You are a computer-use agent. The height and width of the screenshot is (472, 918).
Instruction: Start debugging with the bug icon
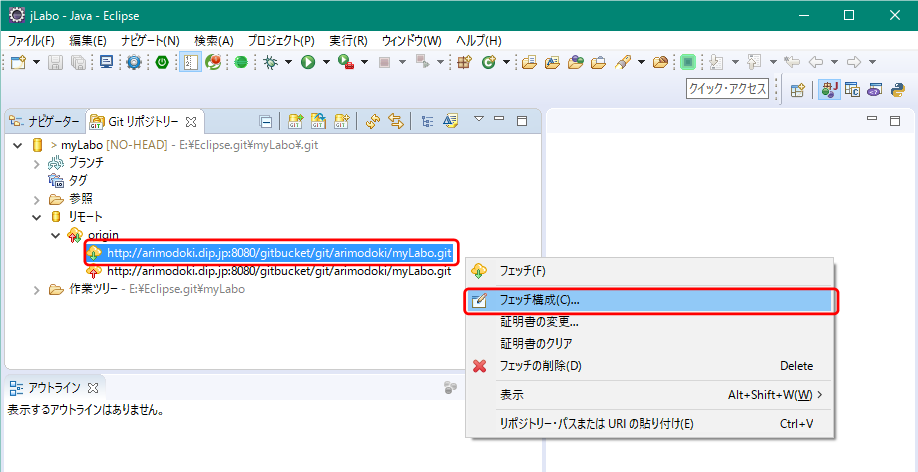click(270, 62)
